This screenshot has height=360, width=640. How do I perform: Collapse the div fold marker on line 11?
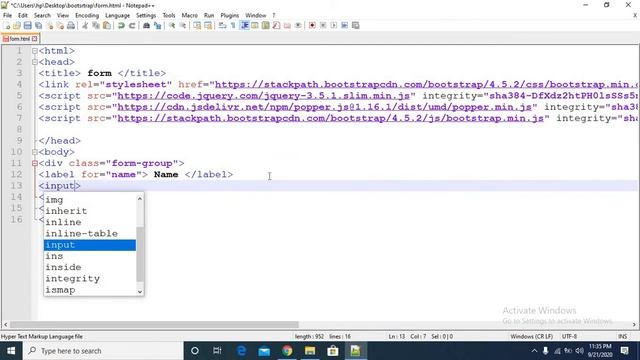(35, 163)
